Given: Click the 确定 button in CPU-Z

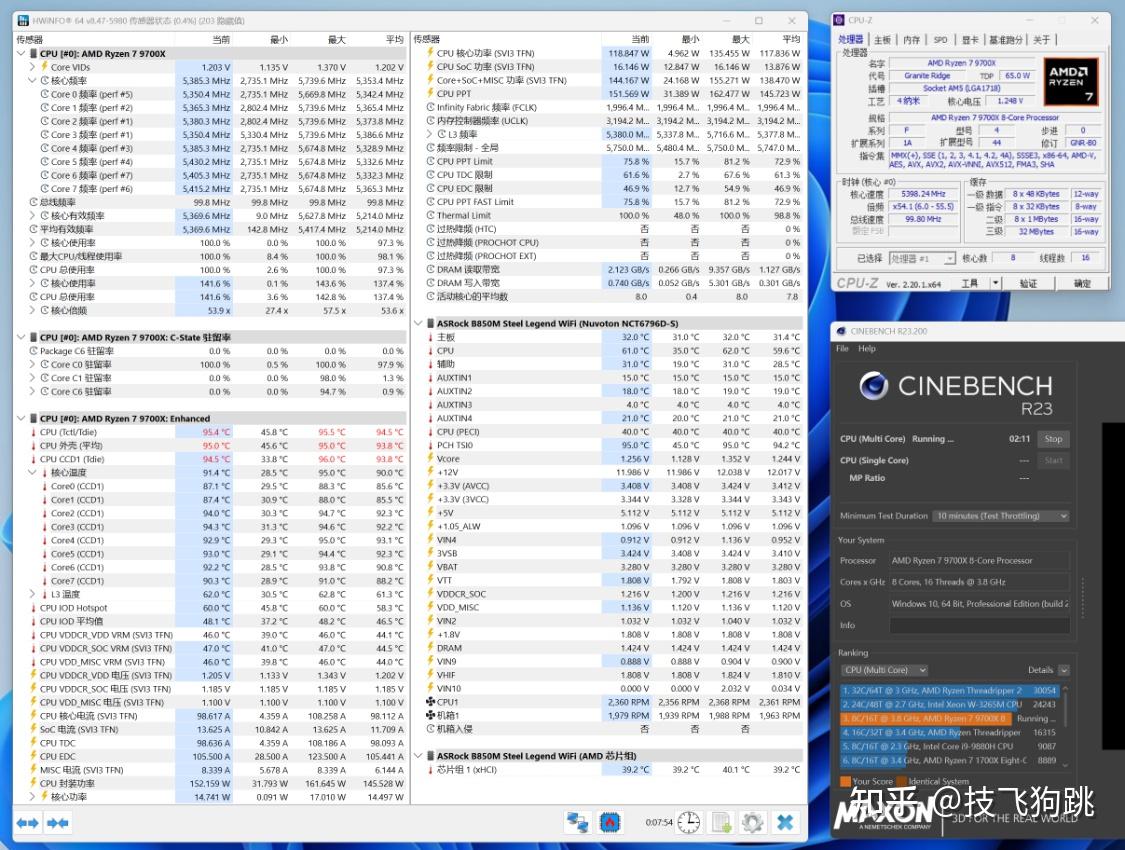Looking at the screenshot, I should 1082,283.
